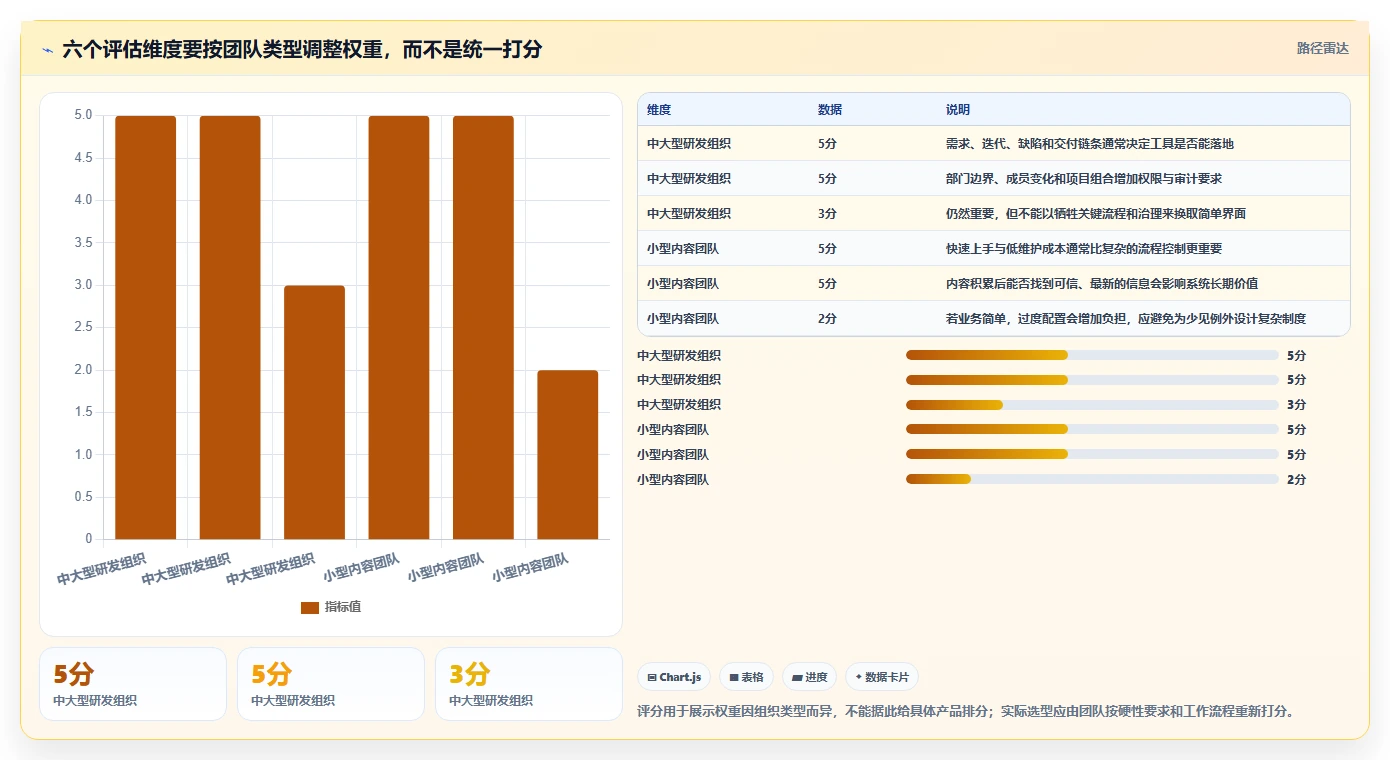Screen dimensions: 1390x760
Task: Click the description starting with 部门边界
Action: [x=1084, y=179]
